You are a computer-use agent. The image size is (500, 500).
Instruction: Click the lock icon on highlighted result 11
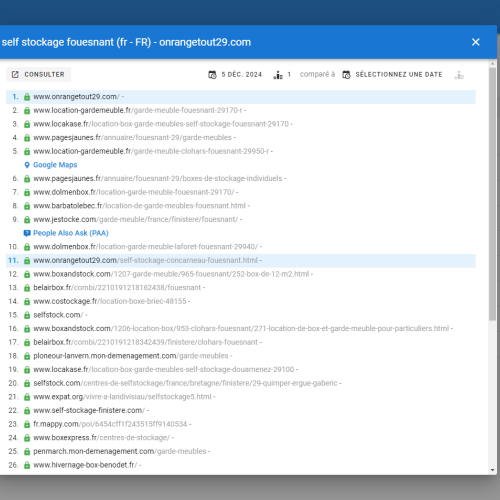(27, 261)
